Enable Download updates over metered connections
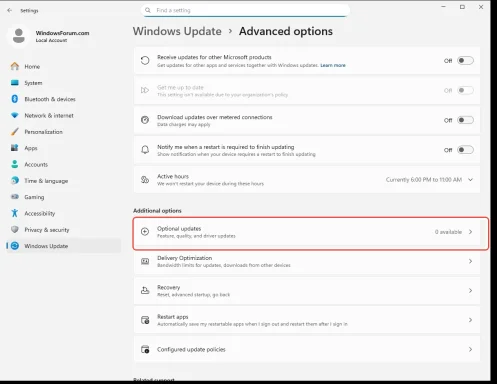Viewport: 497px width, 384px height. pos(465,120)
